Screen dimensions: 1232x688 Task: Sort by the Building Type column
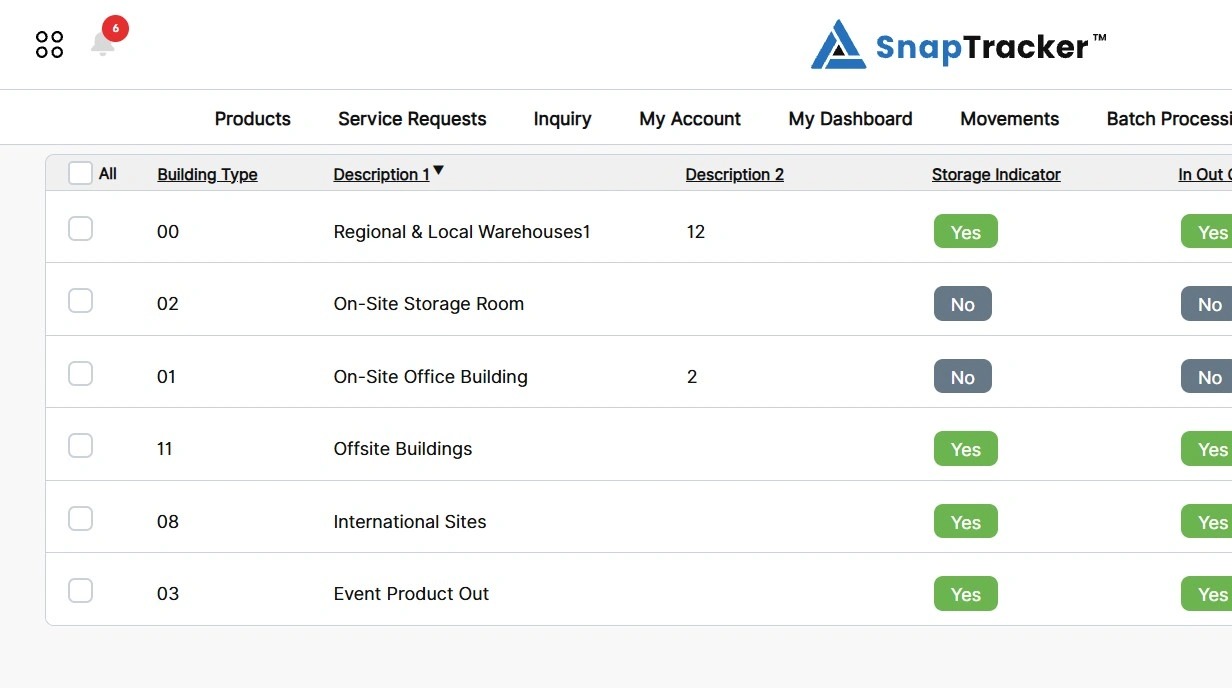pyautogui.click(x=207, y=175)
